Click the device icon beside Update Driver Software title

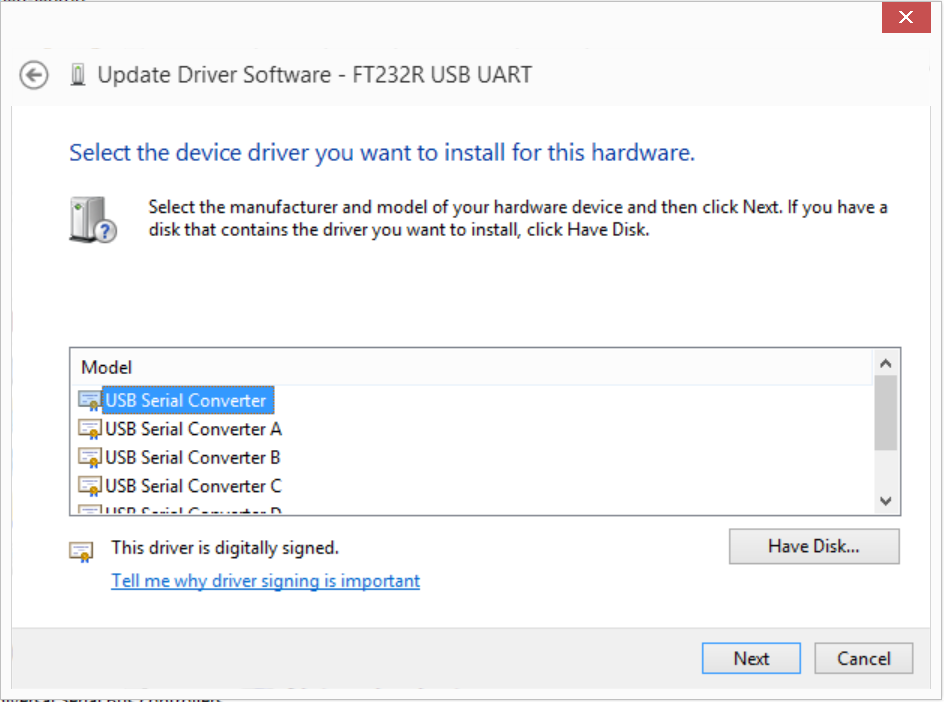tap(78, 75)
